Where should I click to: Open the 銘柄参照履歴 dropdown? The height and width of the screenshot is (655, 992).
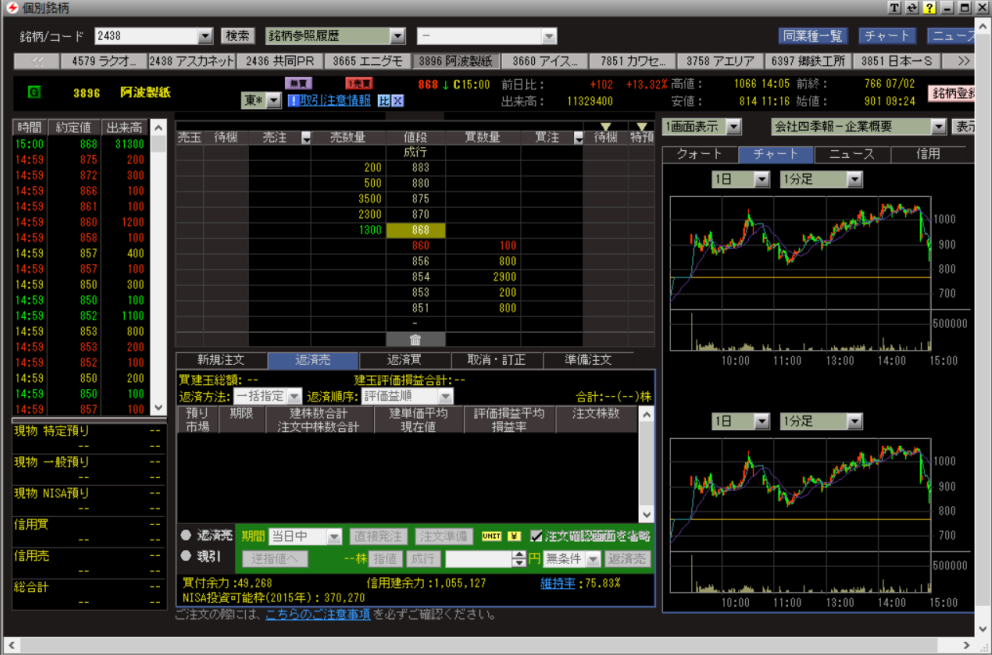point(397,36)
